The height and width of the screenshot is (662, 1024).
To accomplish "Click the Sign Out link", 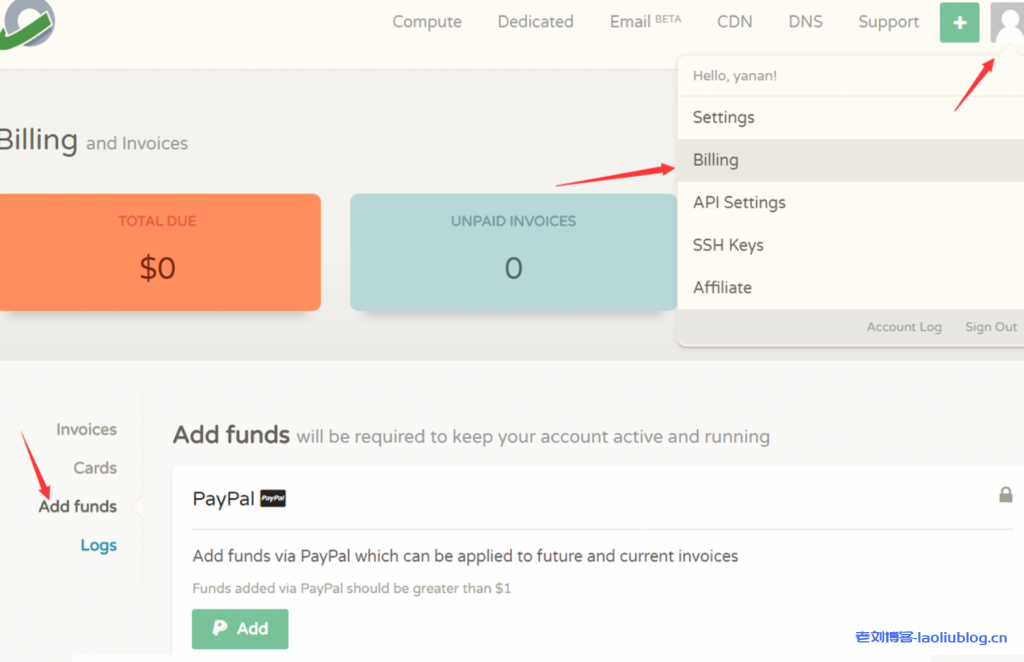I will [991, 327].
